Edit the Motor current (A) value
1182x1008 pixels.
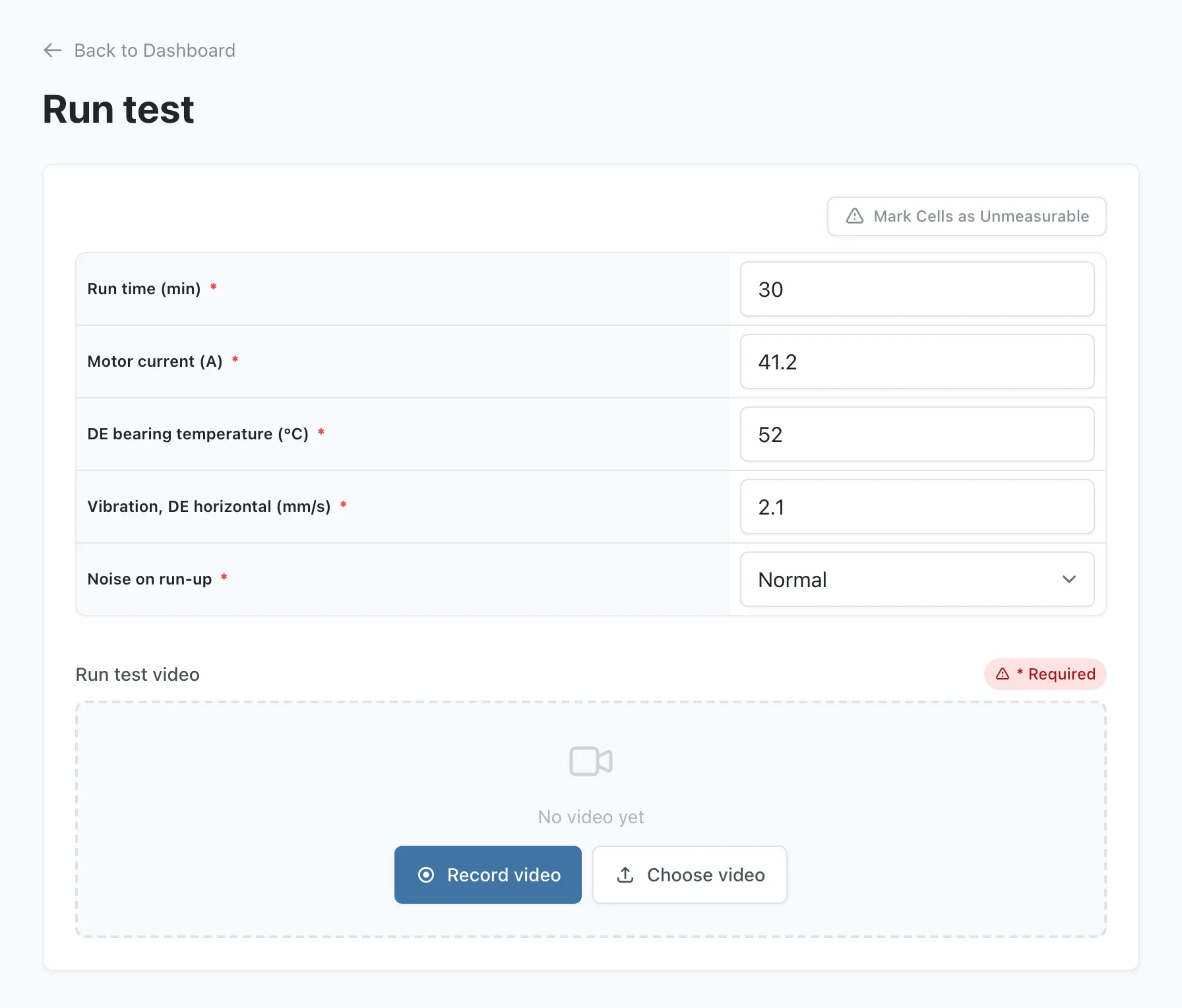click(x=917, y=362)
